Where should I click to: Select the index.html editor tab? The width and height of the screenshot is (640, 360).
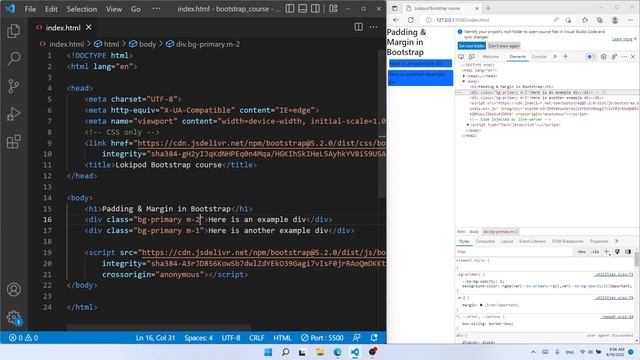(x=62, y=27)
